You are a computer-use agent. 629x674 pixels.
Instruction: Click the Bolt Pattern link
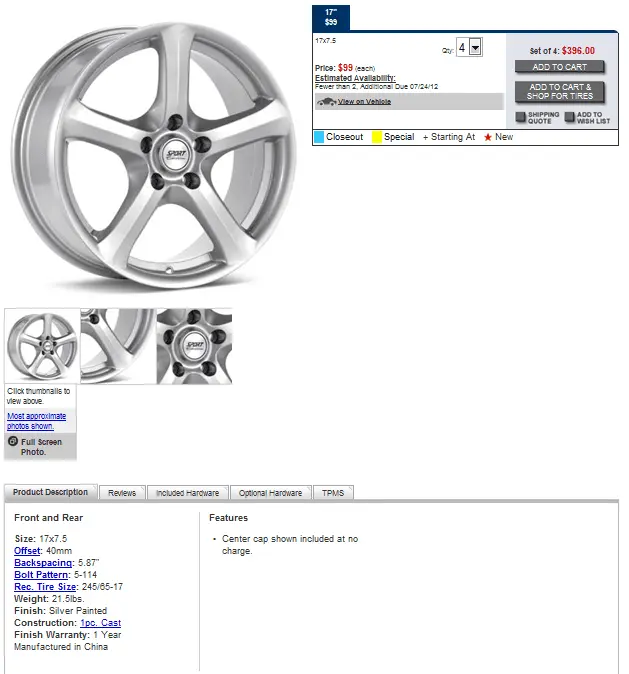coord(41,575)
